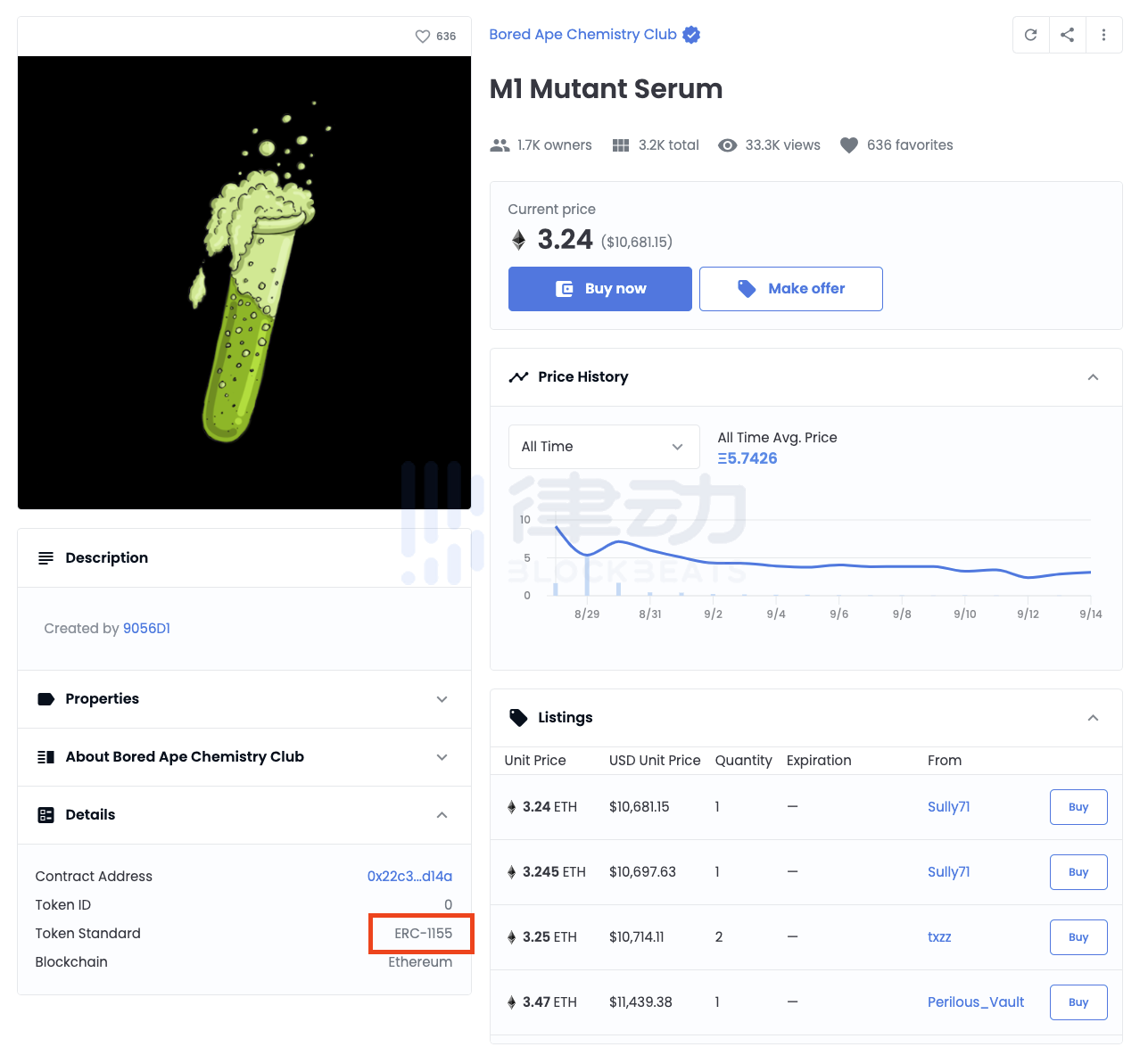The width and height of the screenshot is (1148, 1047).
Task: Open contract address 0x22c3...d14a link
Action: pyautogui.click(x=409, y=877)
